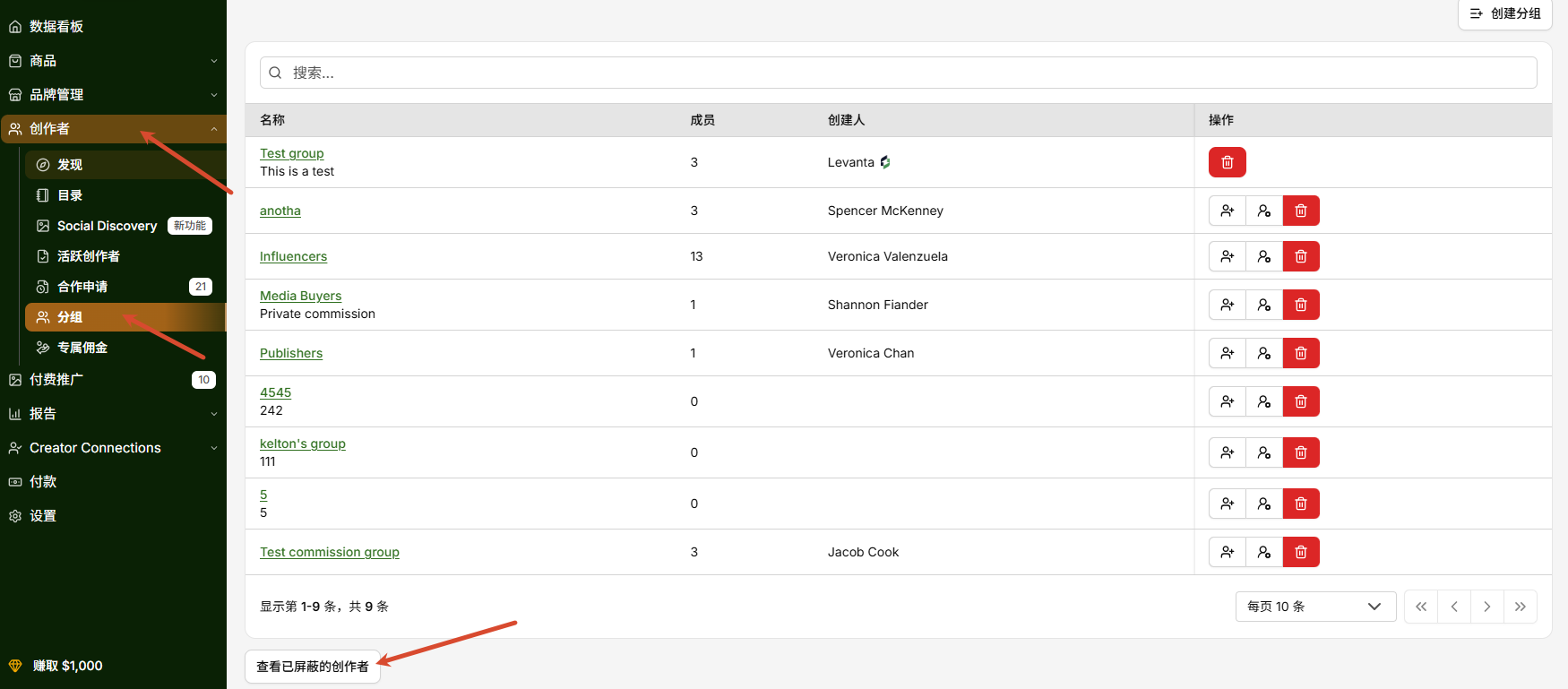This screenshot has width=1568, height=689.
Task: Add member to 4545 group
Action: point(1227,401)
